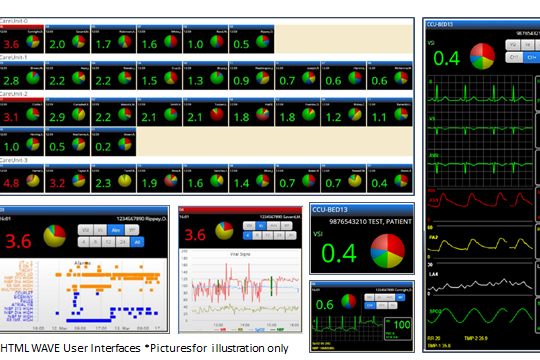Click the mostly red pie chart in the 2.1 tile
This screenshot has width=540, height=360.
[x=217, y=114]
